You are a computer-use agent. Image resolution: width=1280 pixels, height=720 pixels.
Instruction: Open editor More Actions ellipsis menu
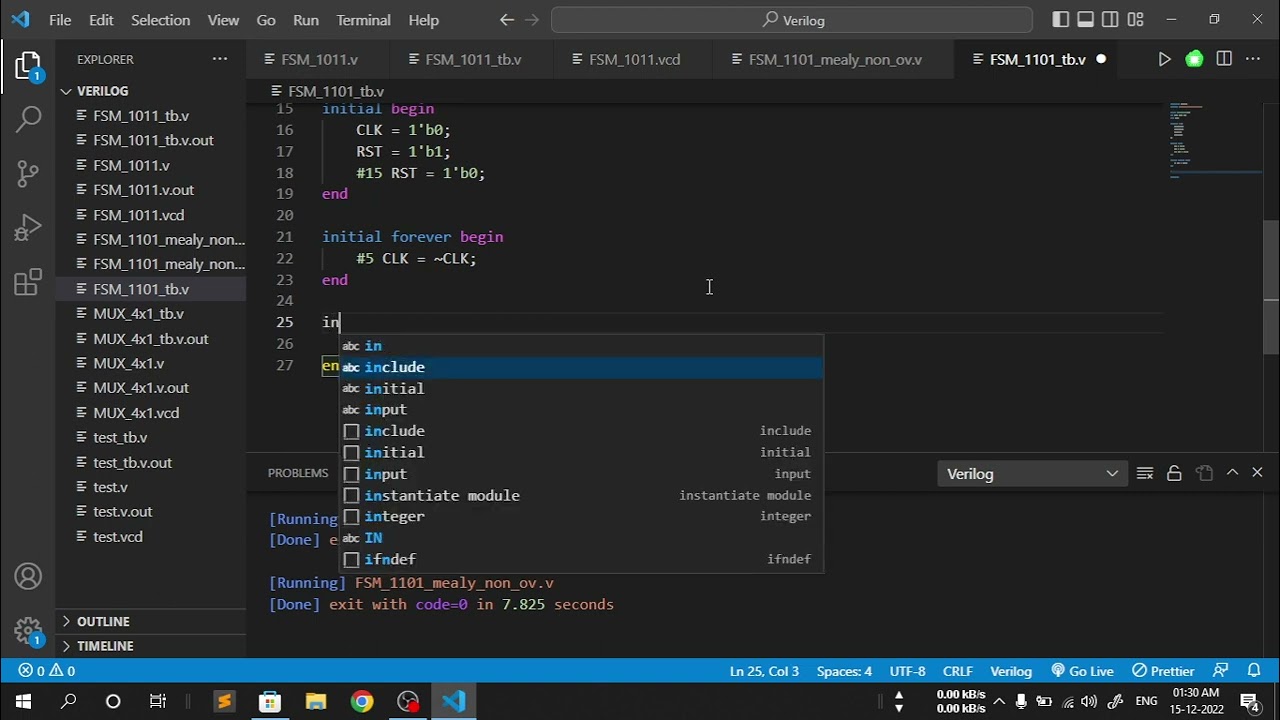(x=1252, y=60)
